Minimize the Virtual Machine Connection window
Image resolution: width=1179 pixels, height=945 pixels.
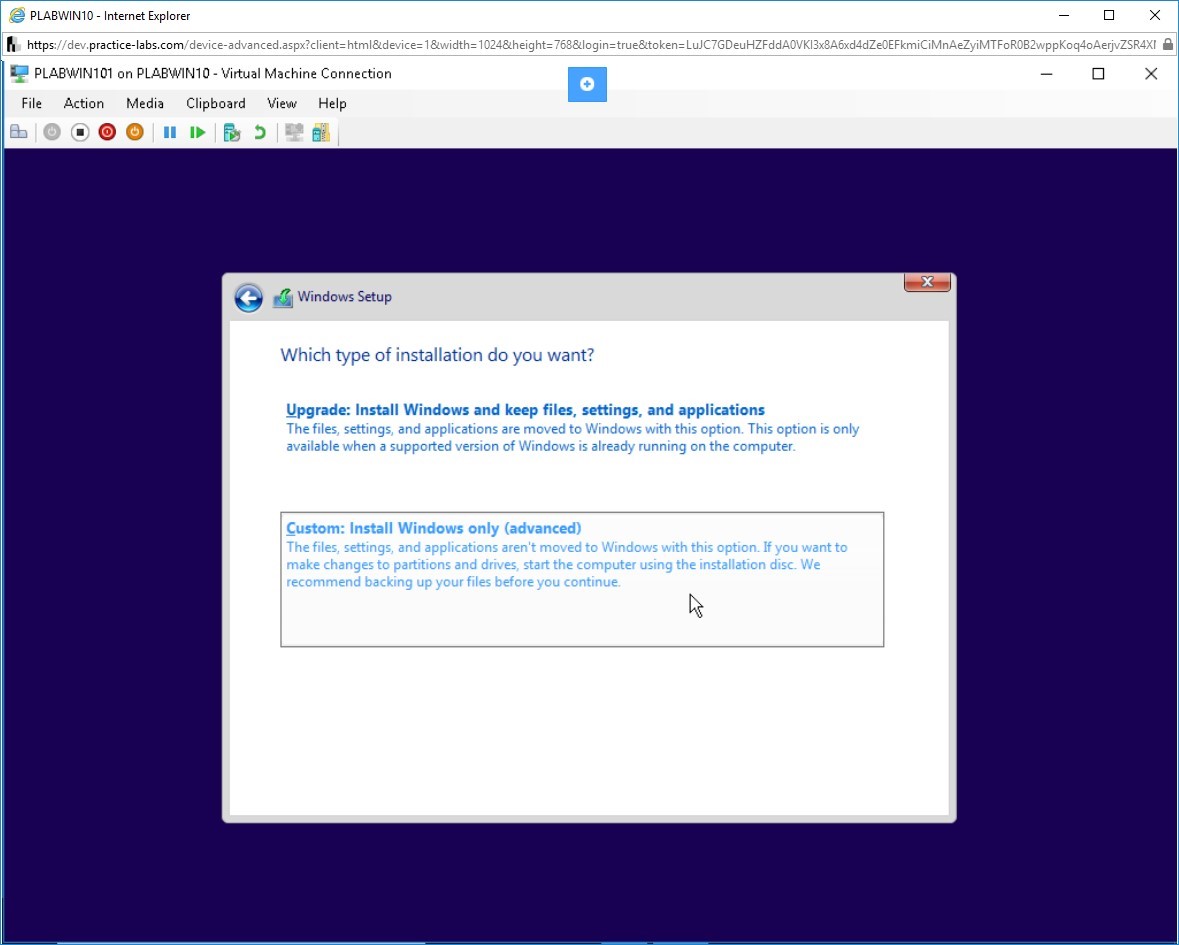[1046, 74]
